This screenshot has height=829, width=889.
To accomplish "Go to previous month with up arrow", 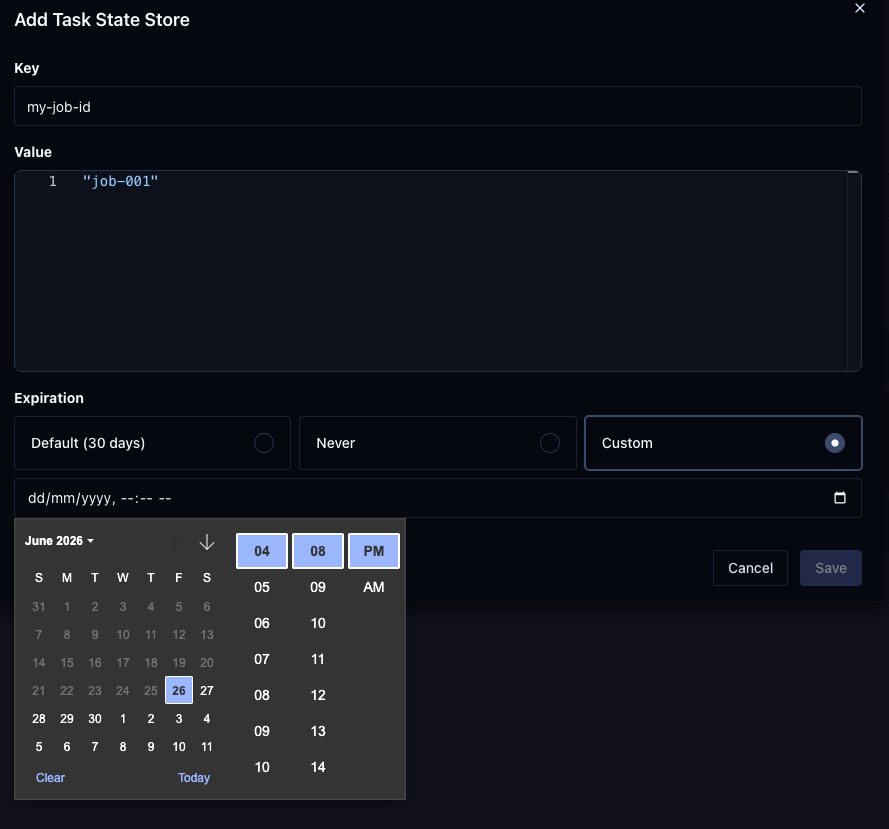I will click(x=175, y=542).
